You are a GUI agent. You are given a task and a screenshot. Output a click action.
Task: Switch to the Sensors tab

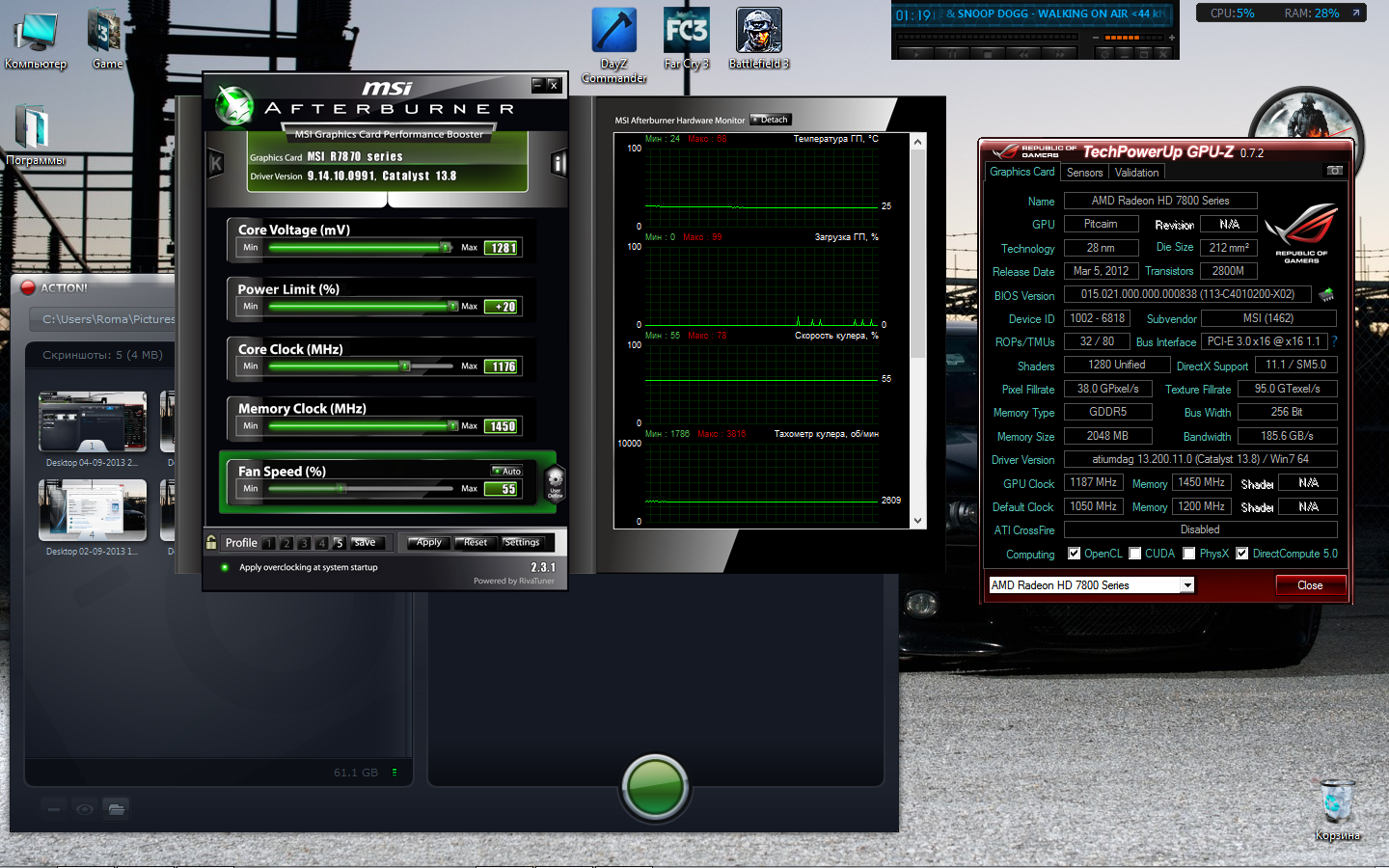point(1084,173)
